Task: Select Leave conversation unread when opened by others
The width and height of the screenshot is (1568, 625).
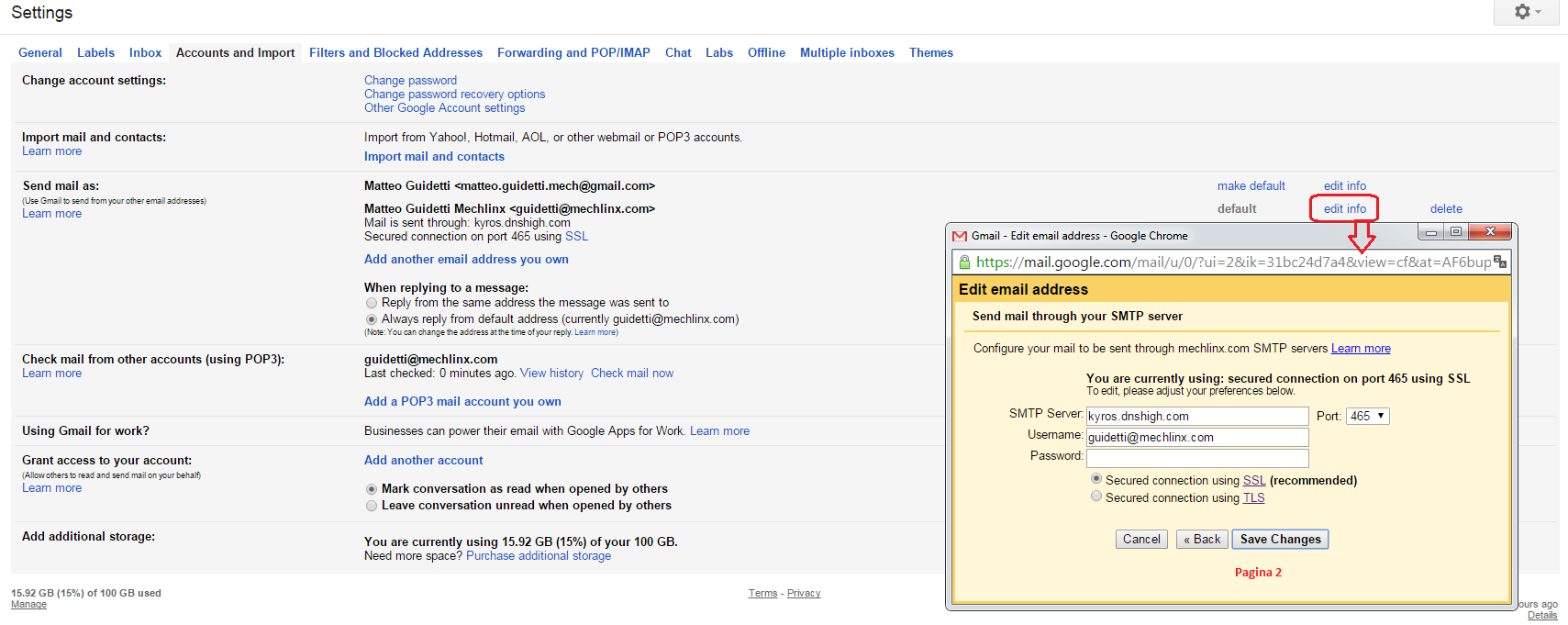Action: pyautogui.click(x=372, y=506)
